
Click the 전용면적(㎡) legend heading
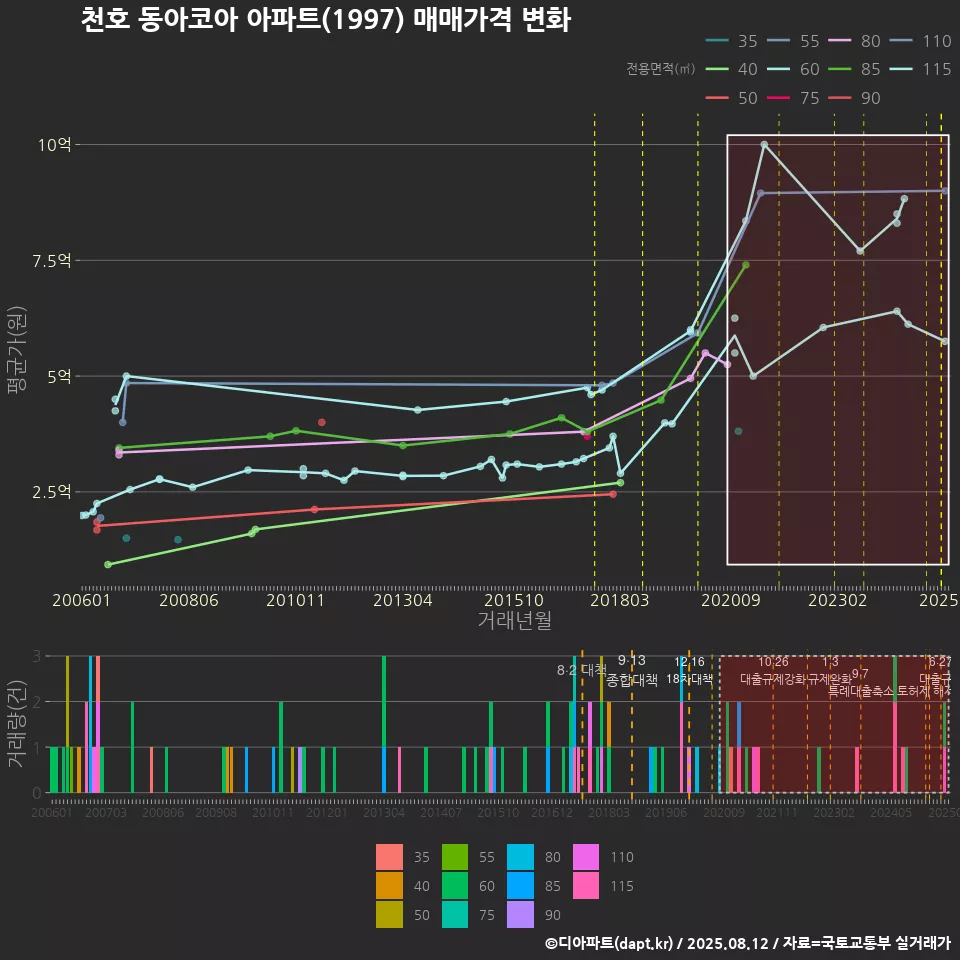(x=661, y=69)
